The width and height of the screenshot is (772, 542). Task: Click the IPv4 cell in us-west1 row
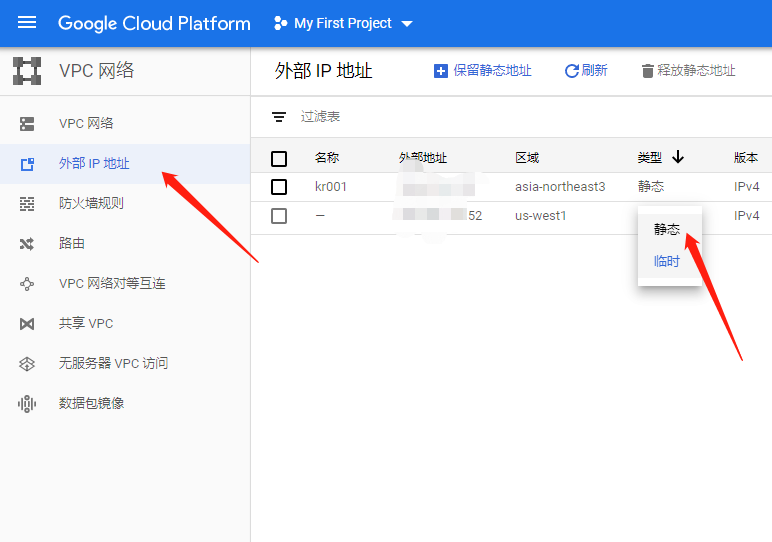coord(746,216)
